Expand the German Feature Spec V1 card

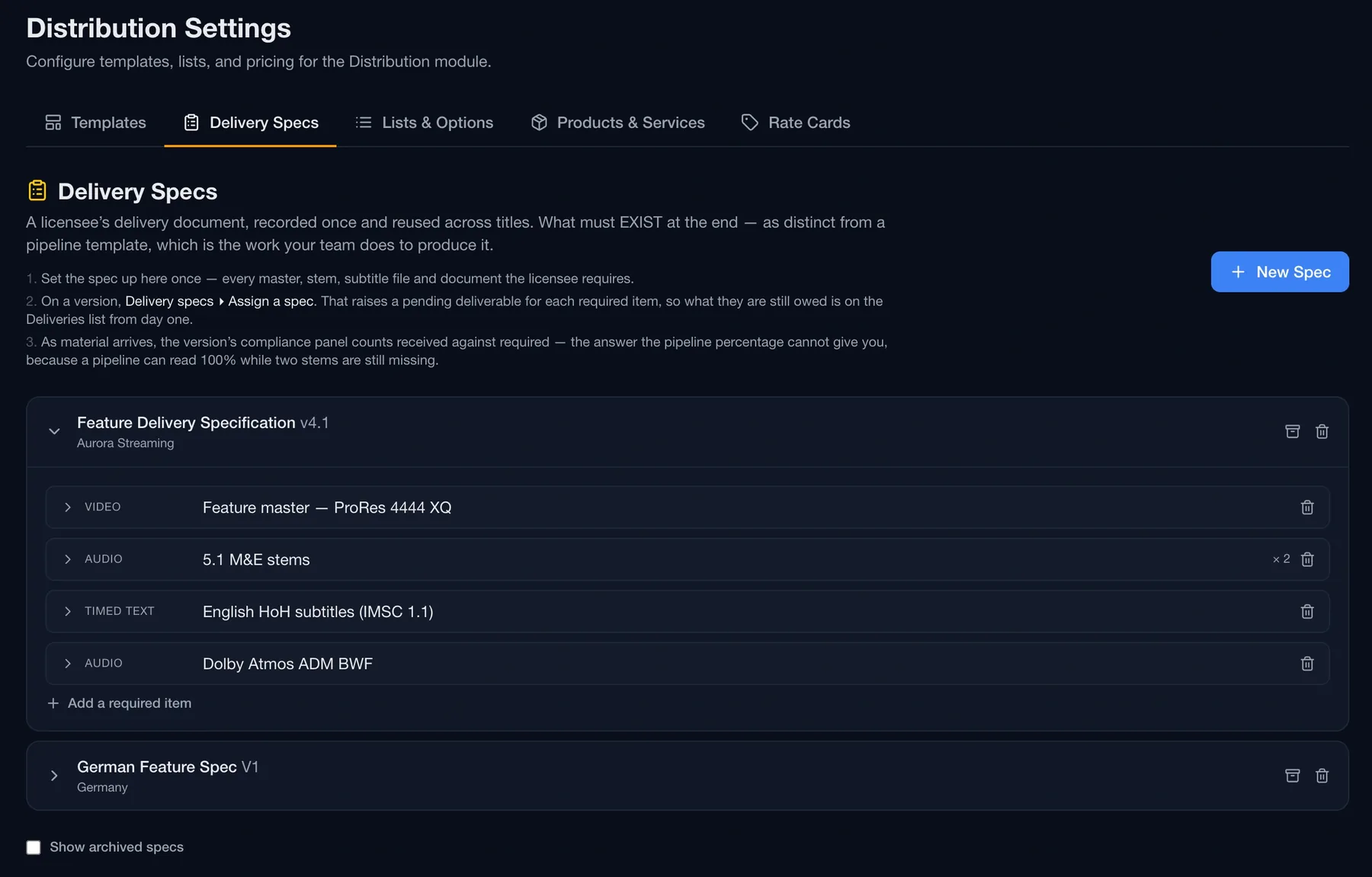[54, 776]
